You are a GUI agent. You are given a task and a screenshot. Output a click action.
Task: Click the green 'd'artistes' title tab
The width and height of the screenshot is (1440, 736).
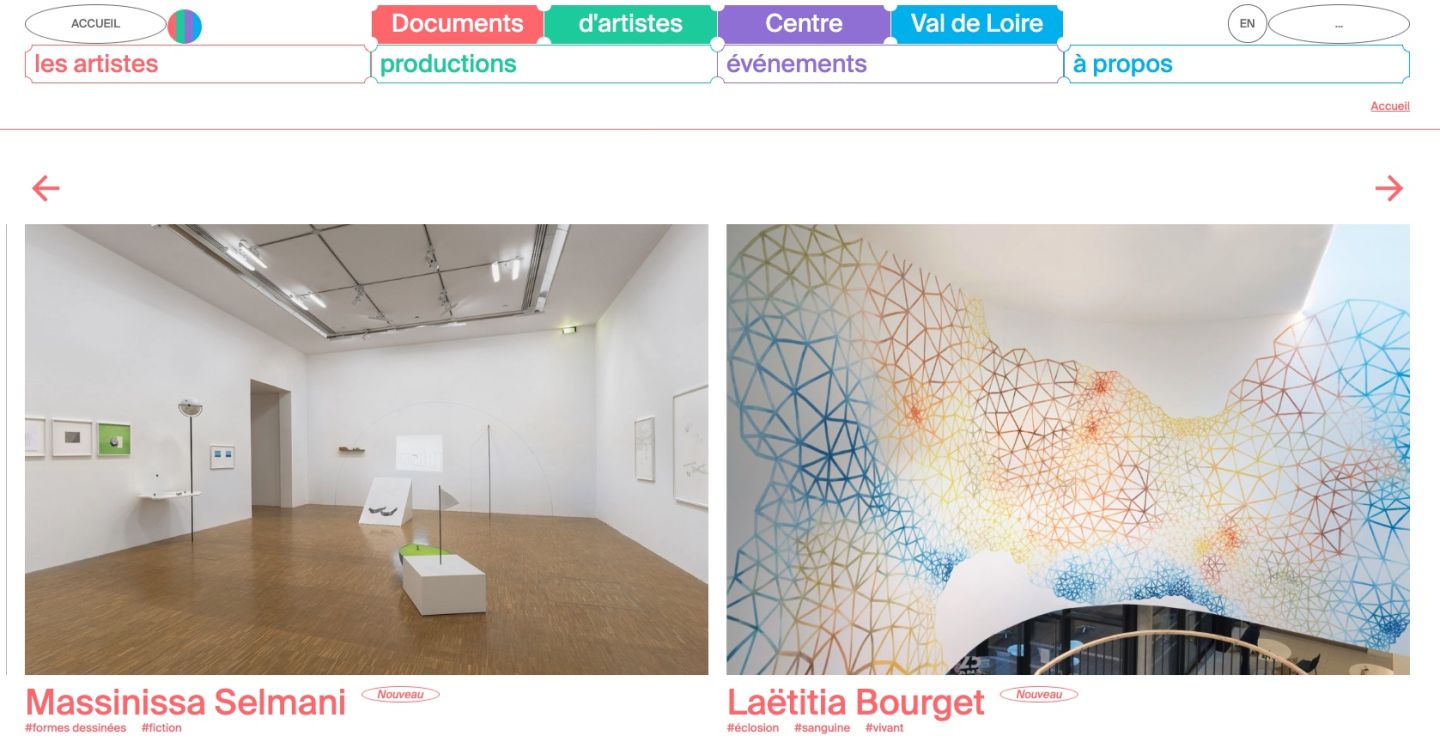pyautogui.click(x=631, y=24)
